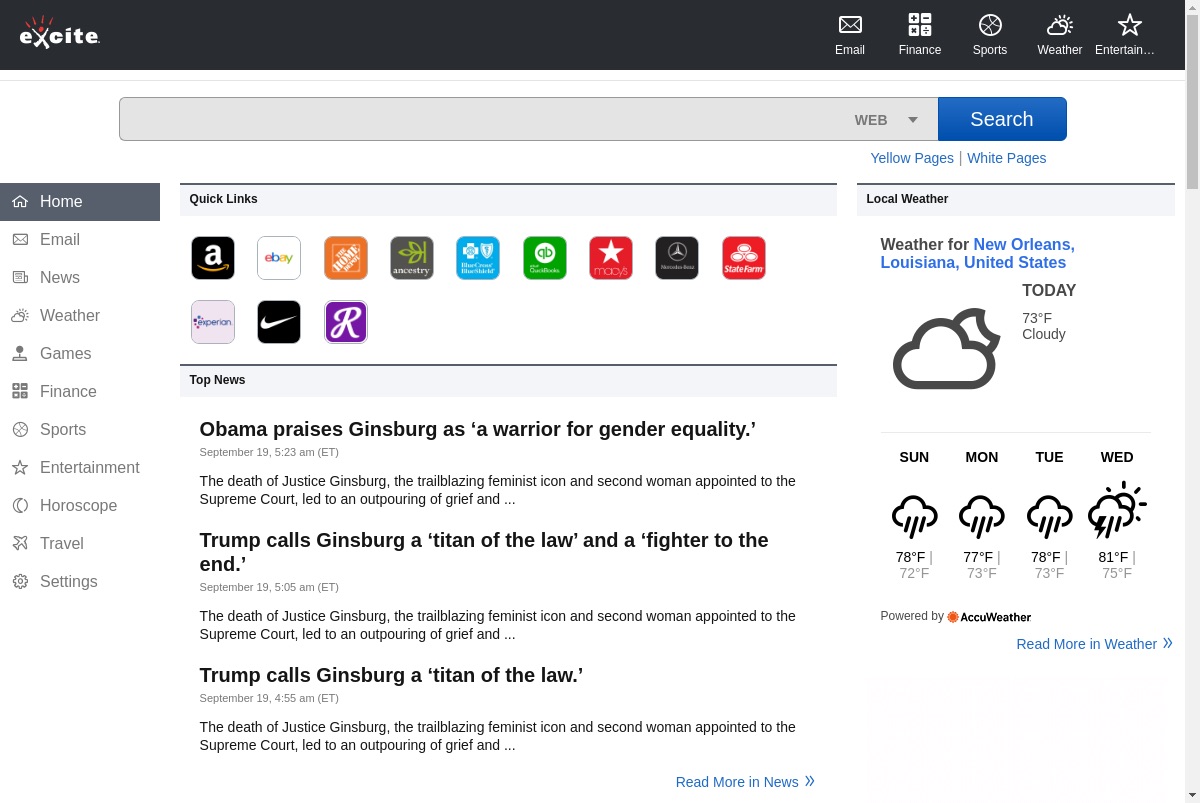Select Travel in the sidebar
1200x803 pixels.
[x=80, y=543]
